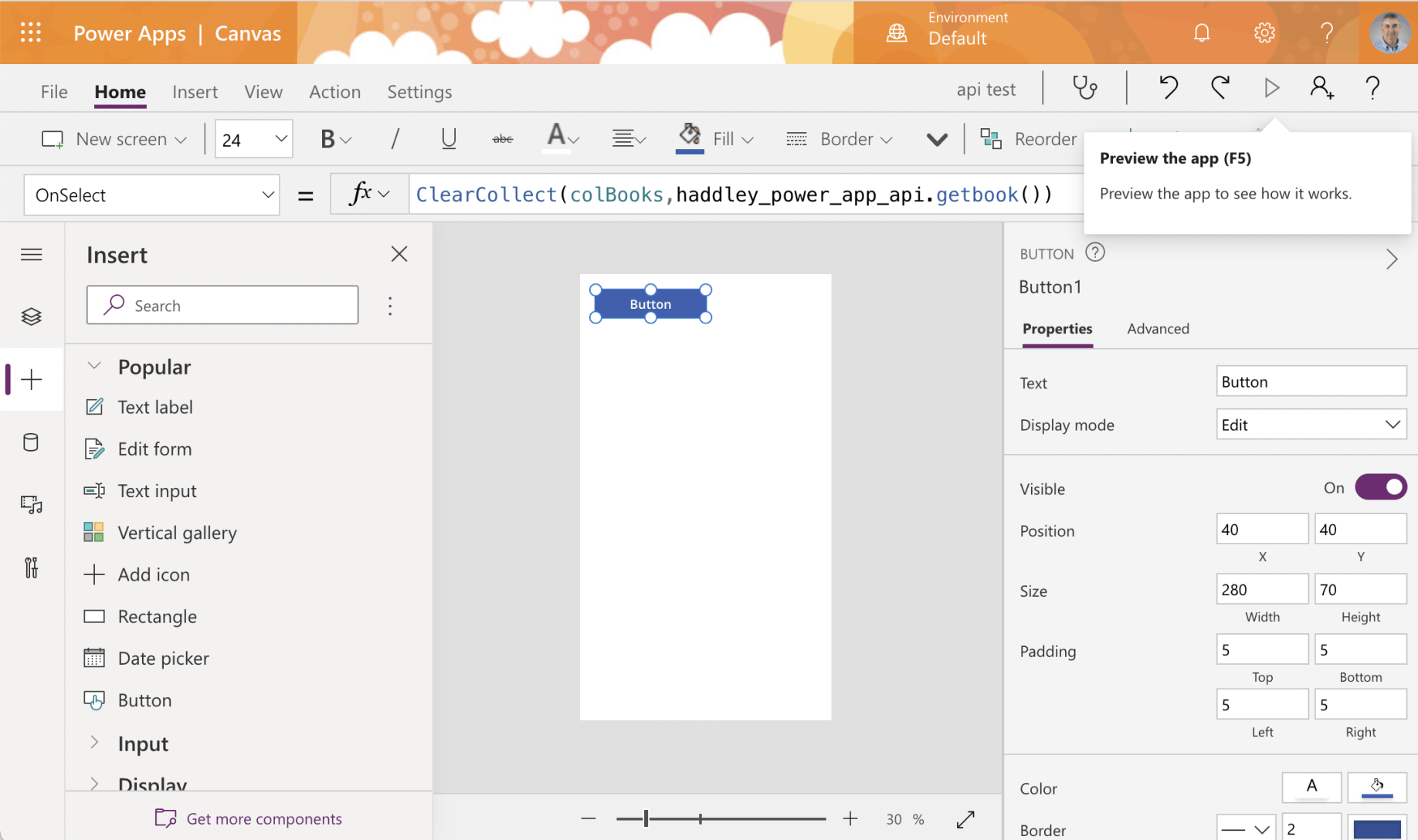1418x840 pixels.
Task: Toggle the Visible switch off
Action: coord(1381,488)
